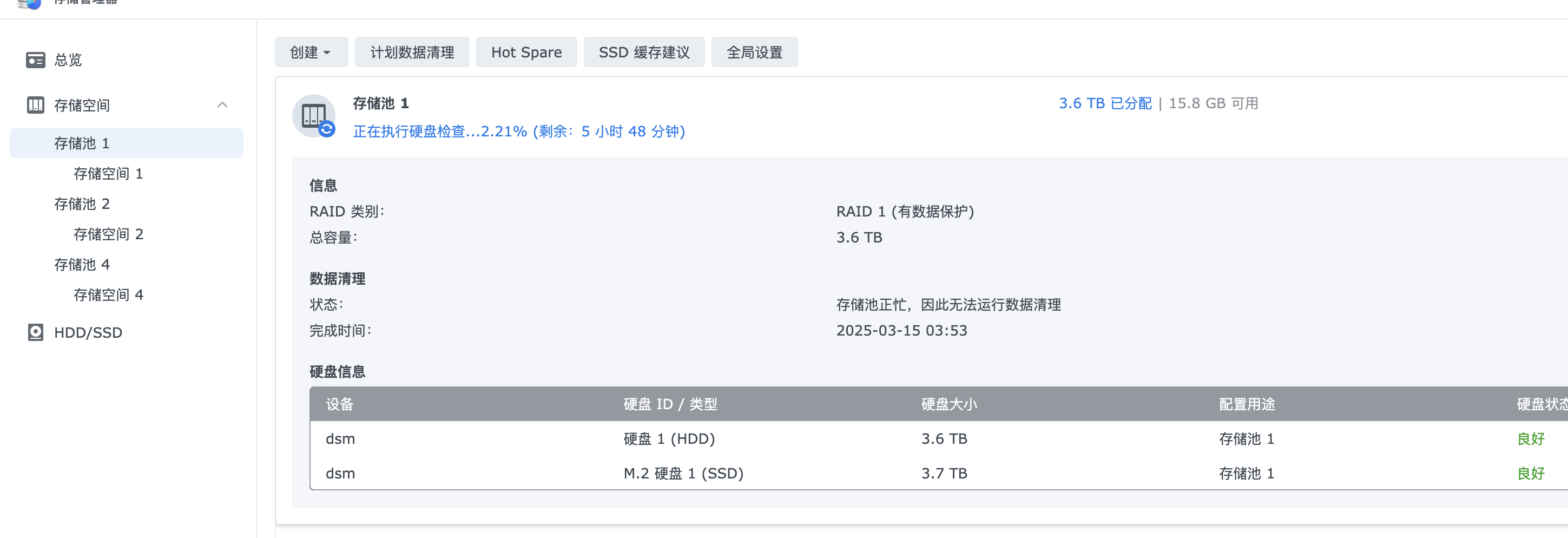Select 存储池 2 in the sidebar
1568x538 pixels.
[x=82, y=204]
